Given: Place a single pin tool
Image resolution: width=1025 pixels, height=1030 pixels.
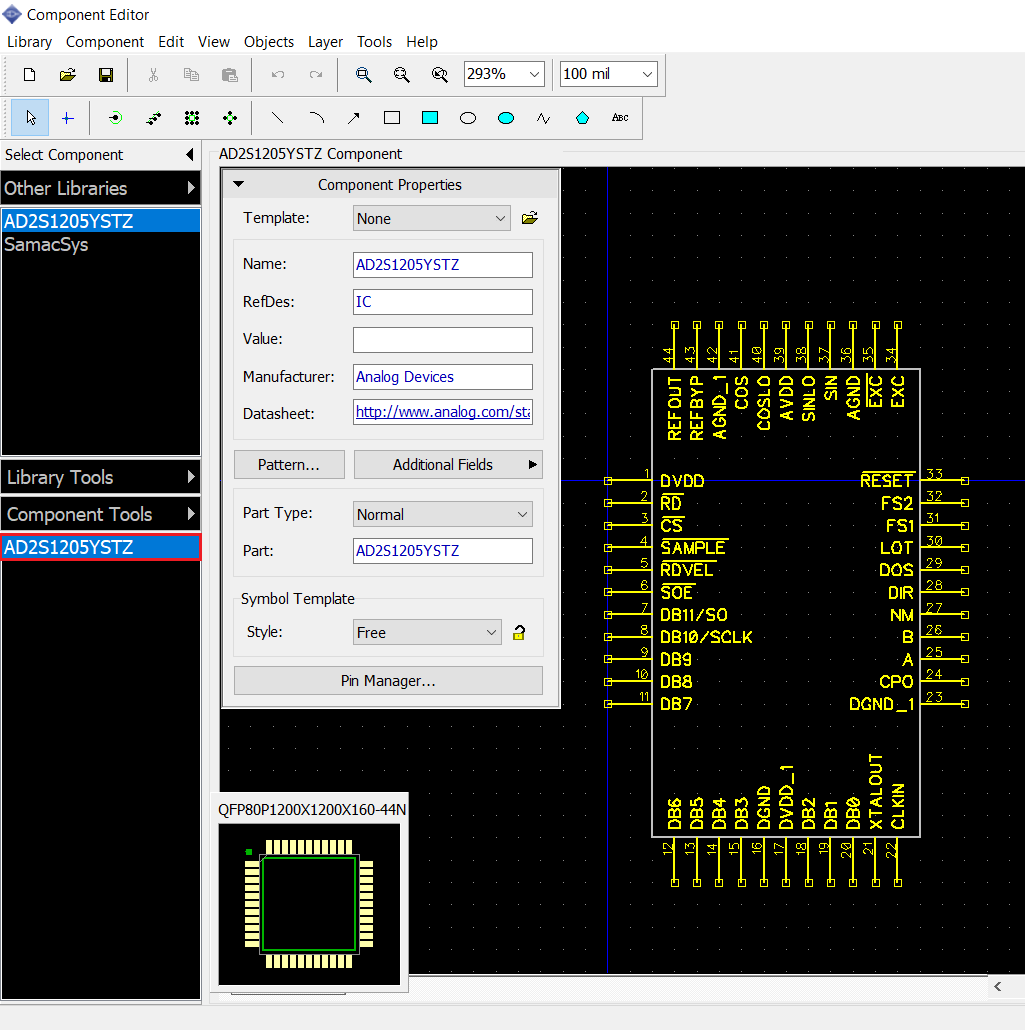Looking at the screenshot, I should (116, 118).
